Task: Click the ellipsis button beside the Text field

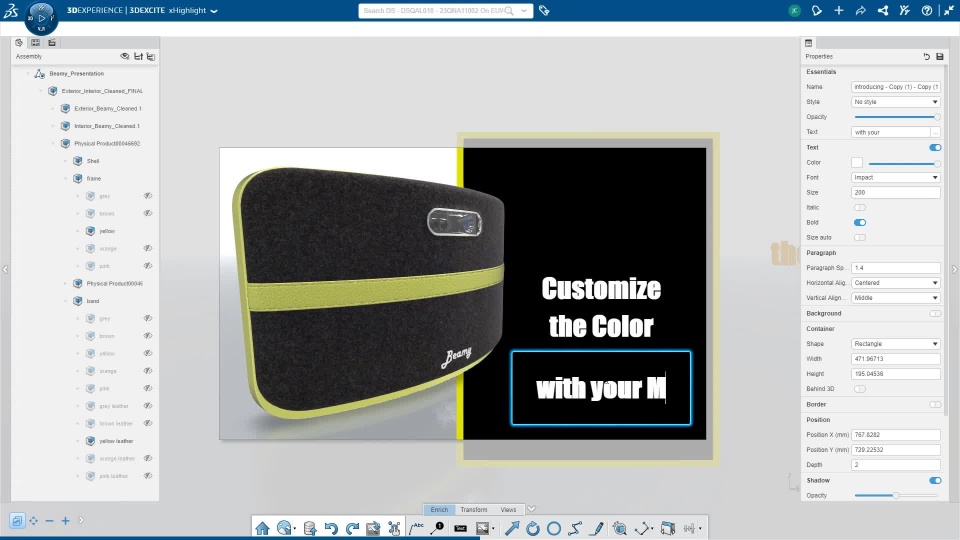Action: [935, 132]
